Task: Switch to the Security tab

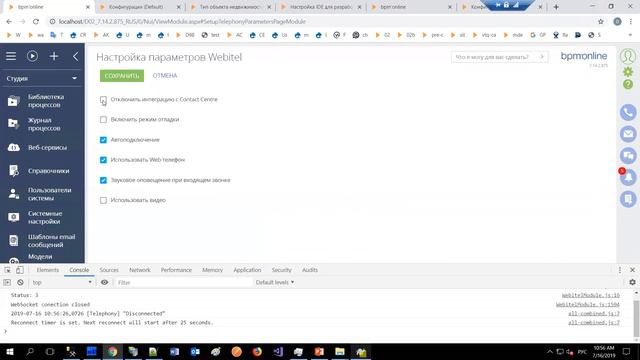Action: (x=282, y=270)
